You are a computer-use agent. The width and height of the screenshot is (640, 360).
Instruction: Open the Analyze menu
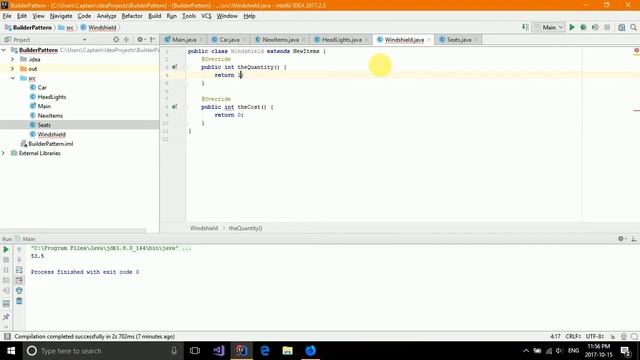107,16
